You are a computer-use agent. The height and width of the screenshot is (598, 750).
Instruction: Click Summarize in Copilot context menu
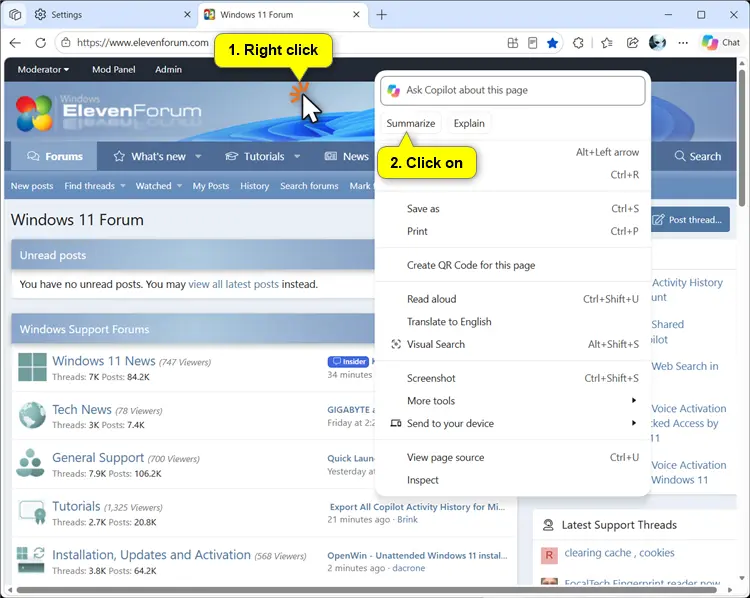(411, 123)
